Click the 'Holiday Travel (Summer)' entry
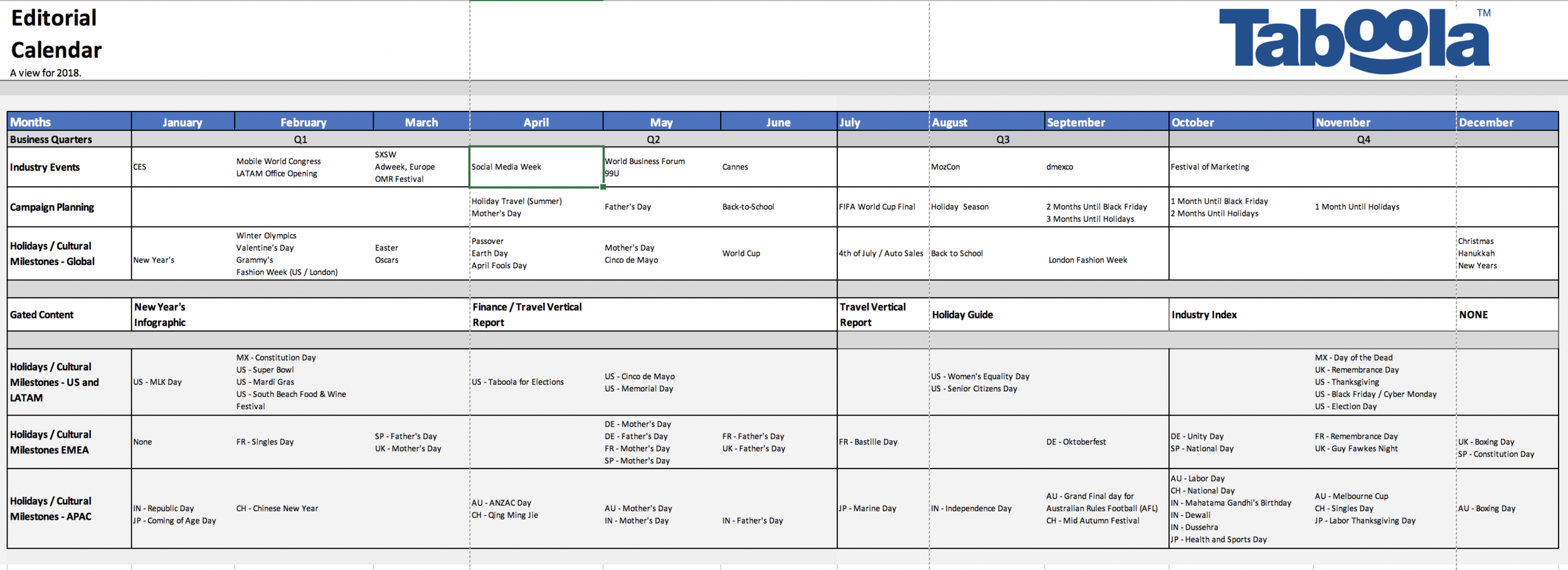Image resolution: width=1568 pixels, height=570 pixels. (516, 201)
